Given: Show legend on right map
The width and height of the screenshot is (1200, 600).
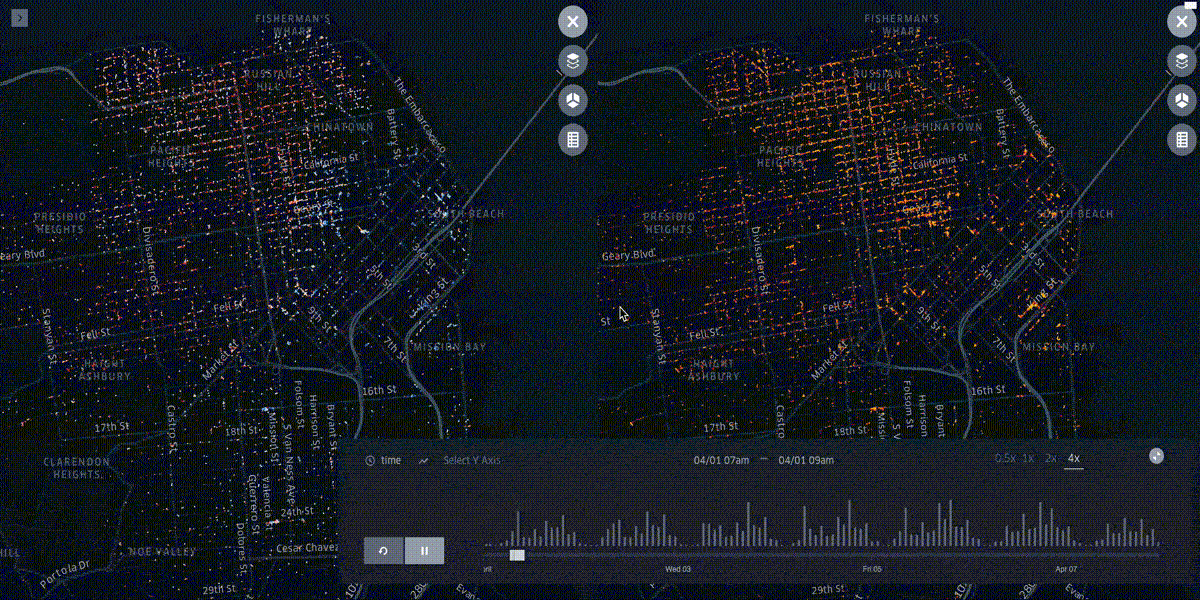Looking at the screenshot, I should click(x=1182, y=140).
